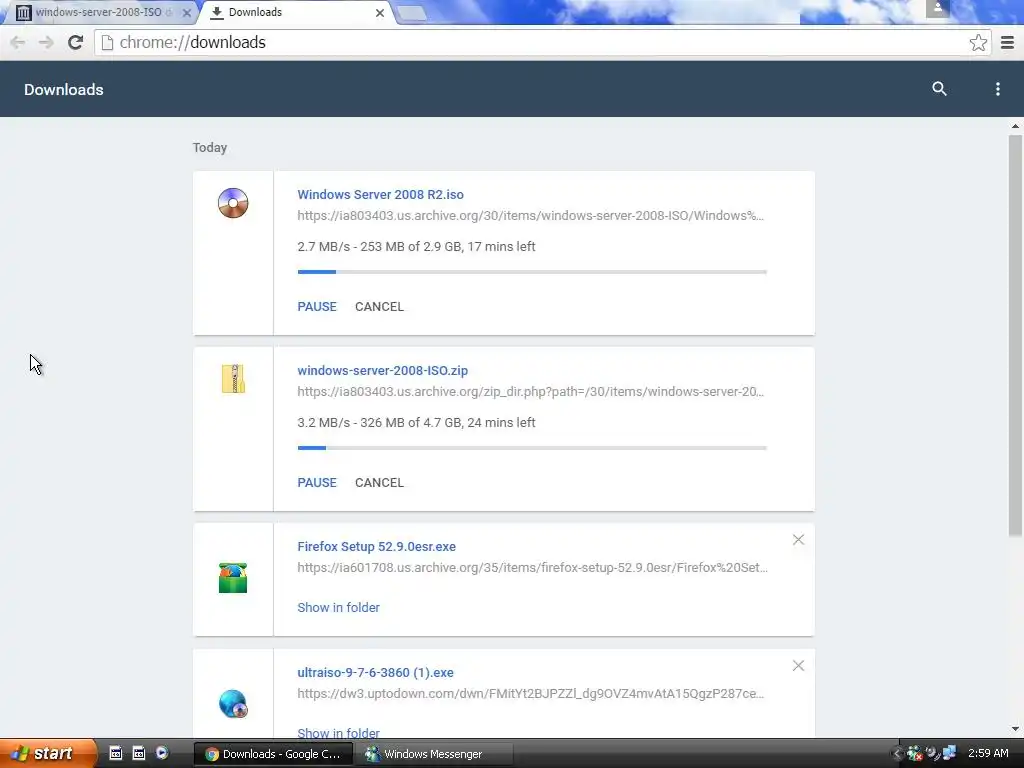Image resolution: width=1024 pixels, height=768 pixels.
Task: Click the media player quick launch icon
Action: (162, 753)
